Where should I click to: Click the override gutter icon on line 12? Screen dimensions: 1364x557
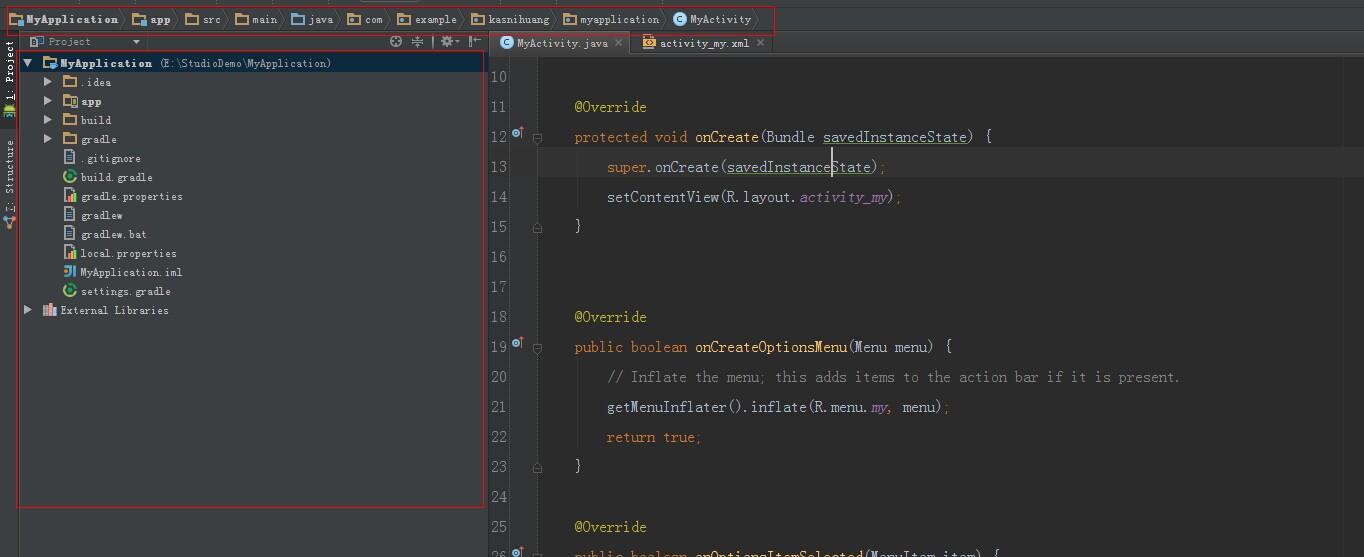tap(517, 133)
